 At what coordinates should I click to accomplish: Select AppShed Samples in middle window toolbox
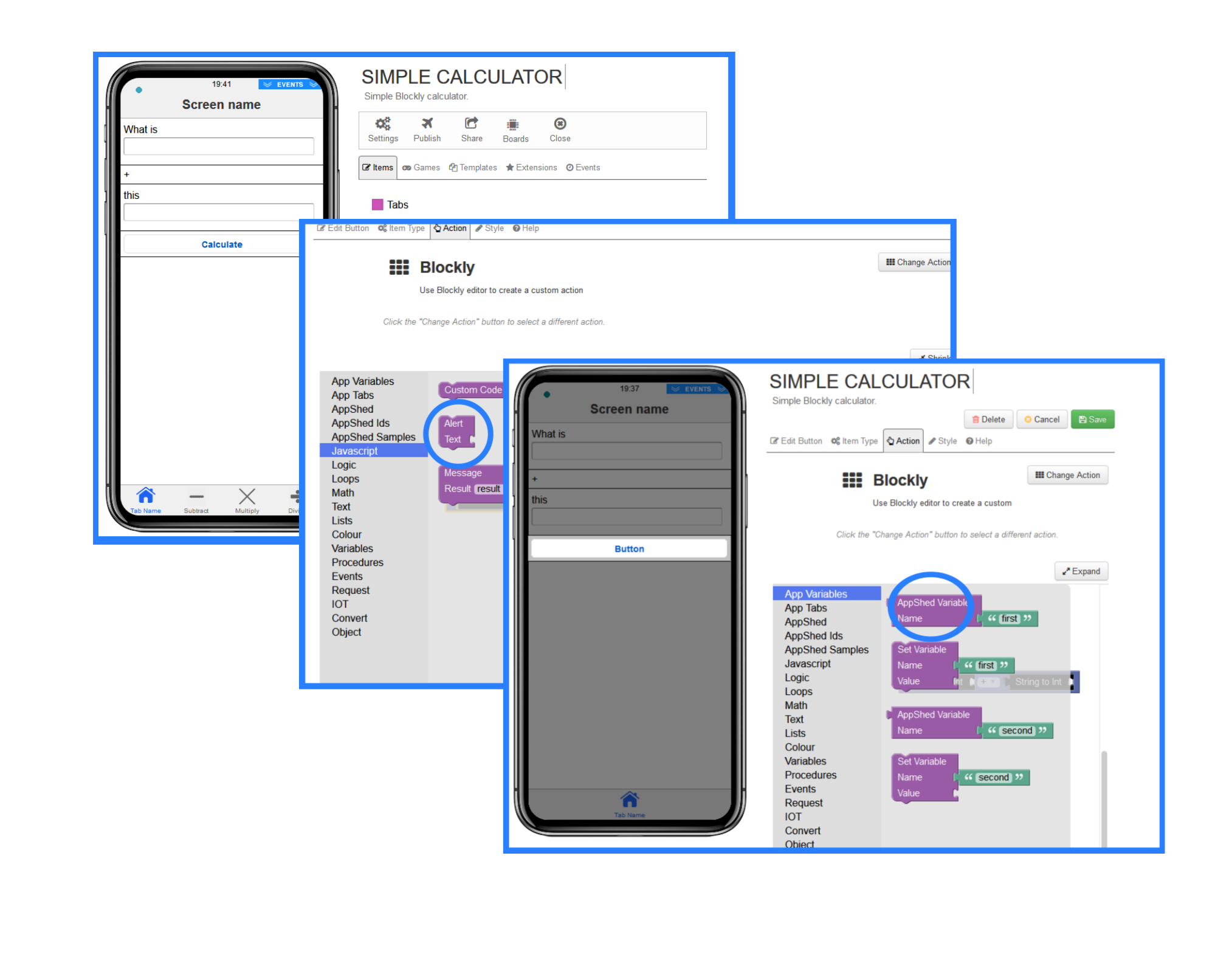(x=373, y=437)
